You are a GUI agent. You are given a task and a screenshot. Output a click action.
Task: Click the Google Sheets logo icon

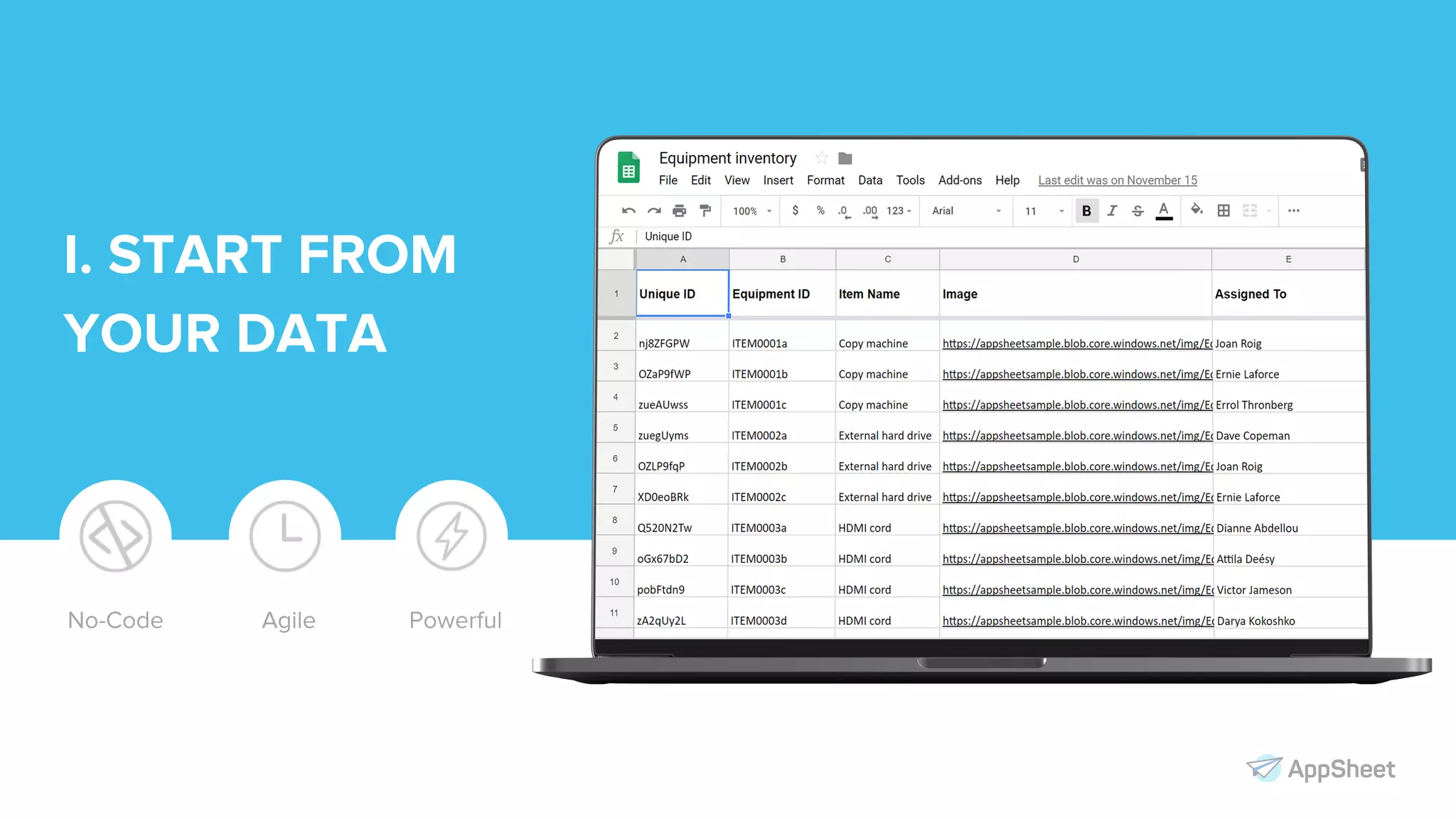[628, 168]
